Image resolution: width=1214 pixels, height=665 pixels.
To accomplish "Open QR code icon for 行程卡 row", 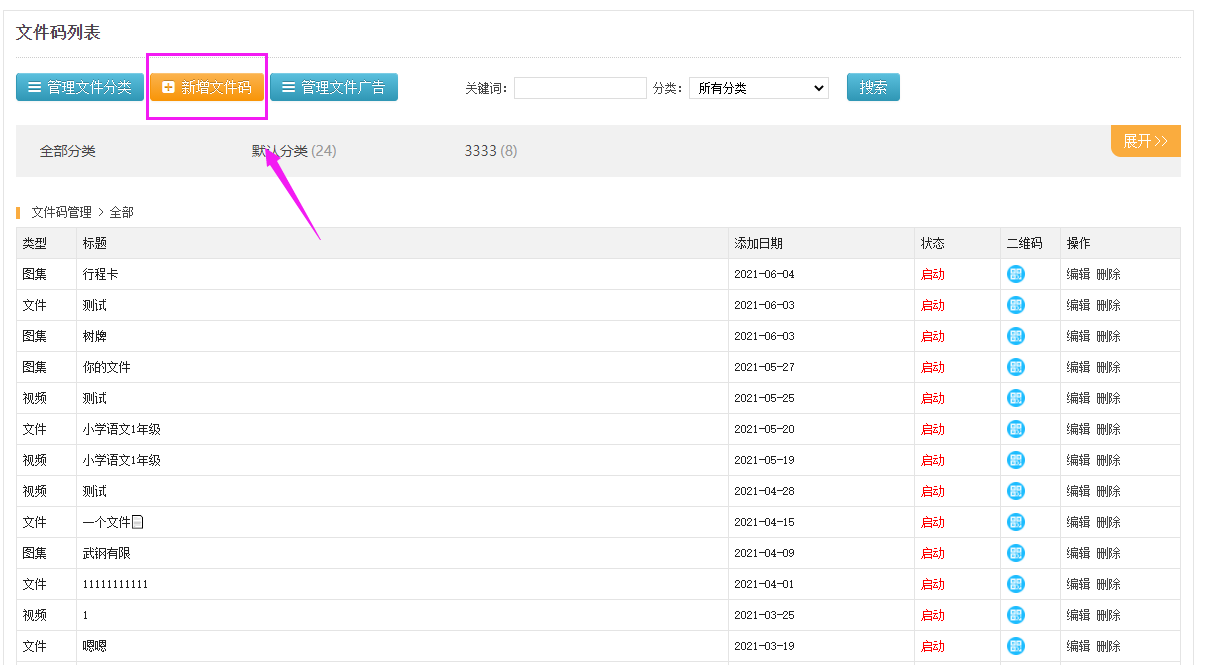I will tap(1015, 274).
